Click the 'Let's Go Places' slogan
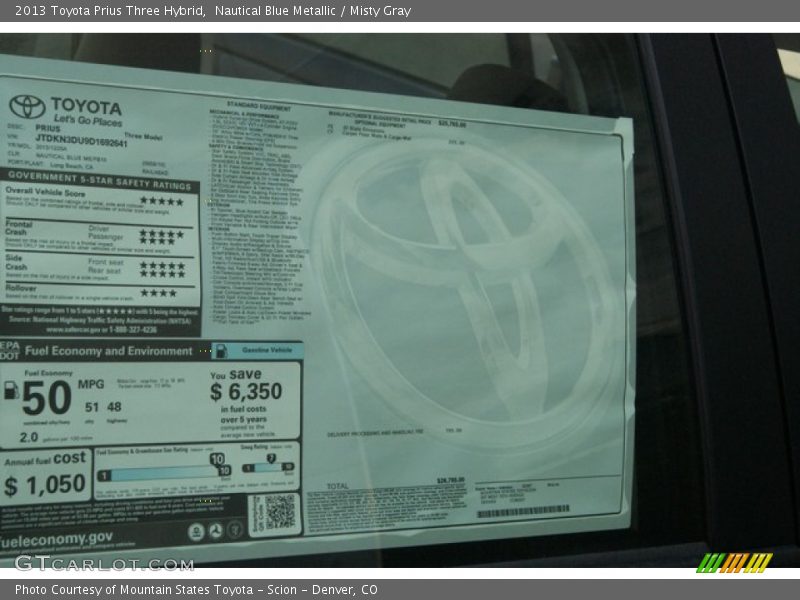 (x=88, y=120)
